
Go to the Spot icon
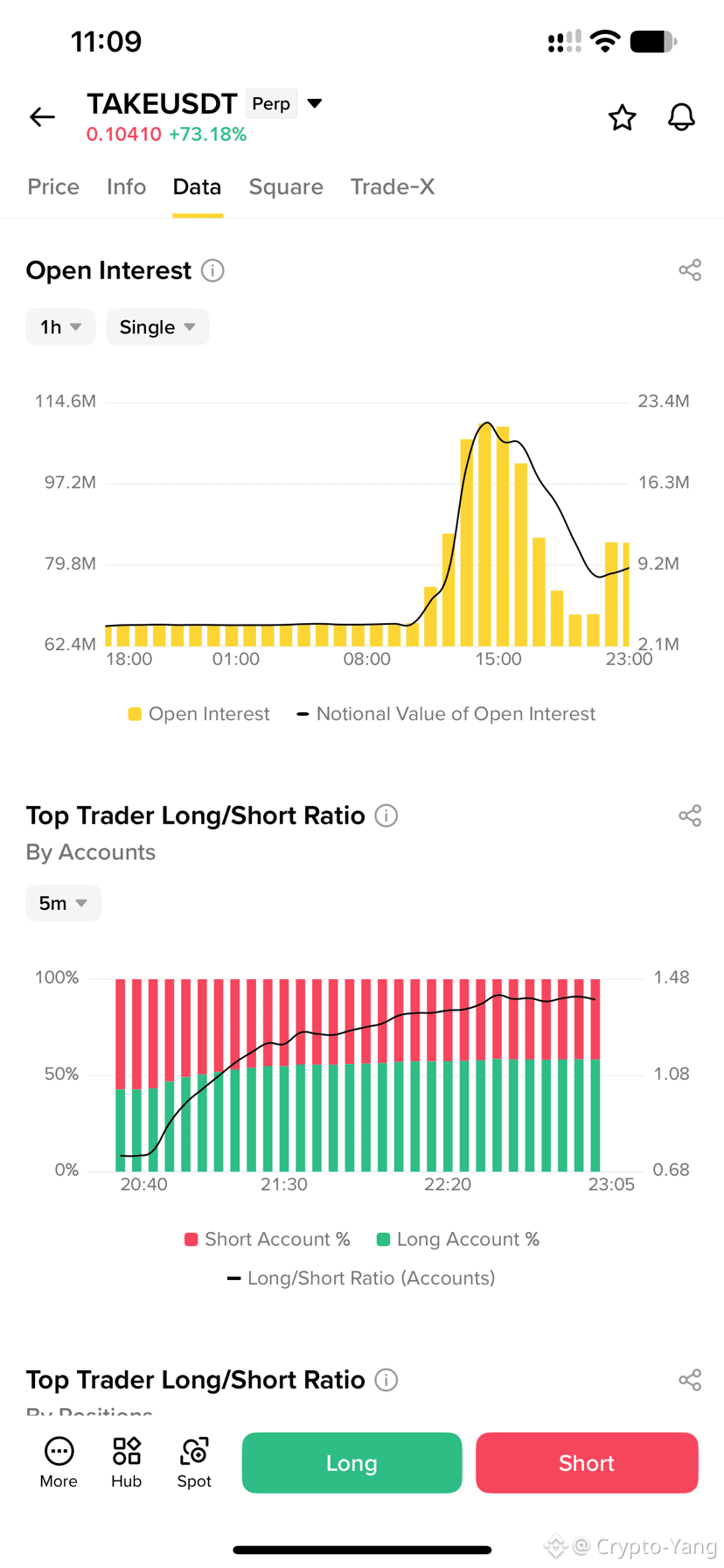(194, 1462)
